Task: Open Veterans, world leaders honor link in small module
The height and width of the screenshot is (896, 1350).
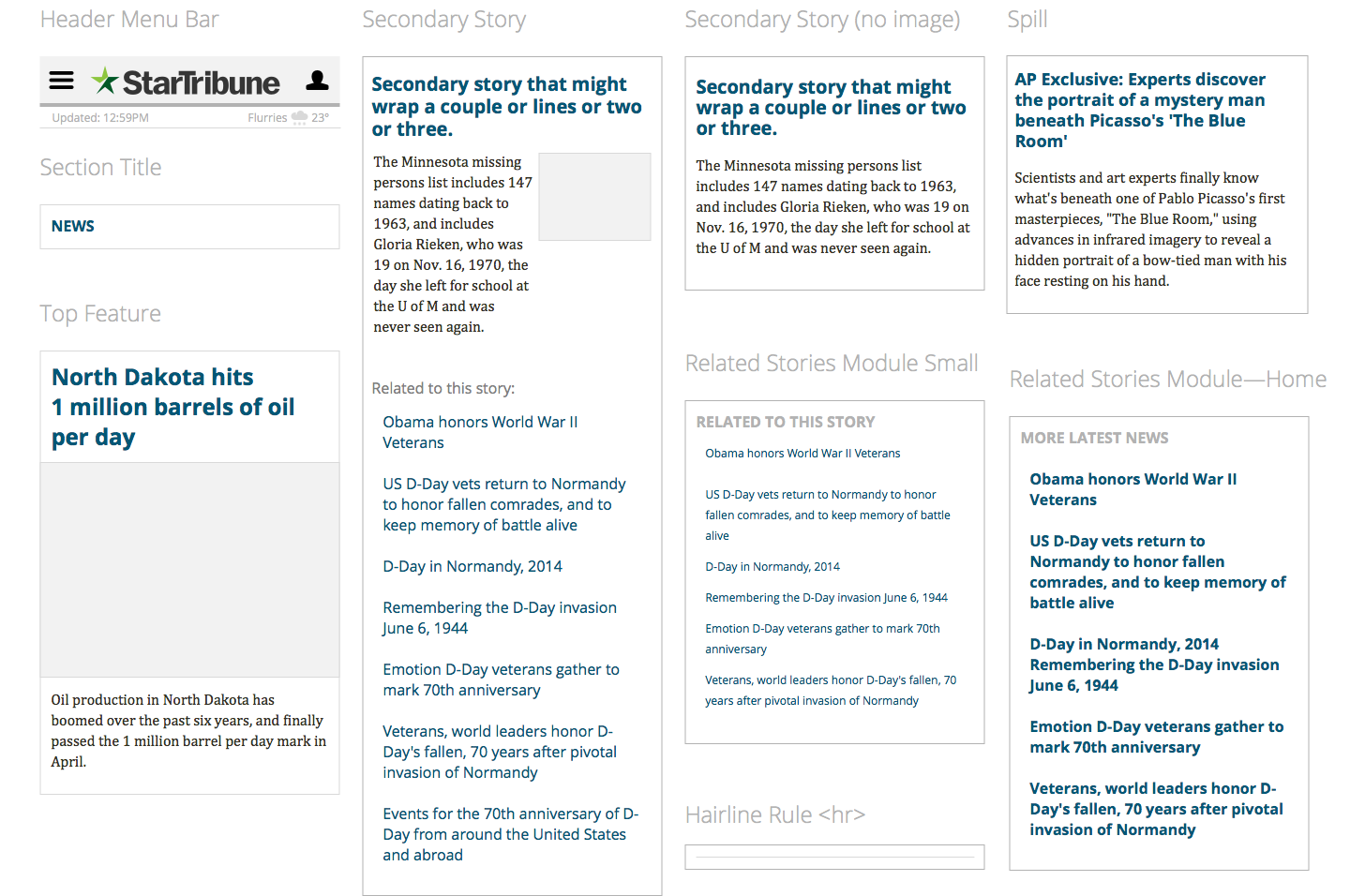Action: pyautogui.click(x=831, y=691)
